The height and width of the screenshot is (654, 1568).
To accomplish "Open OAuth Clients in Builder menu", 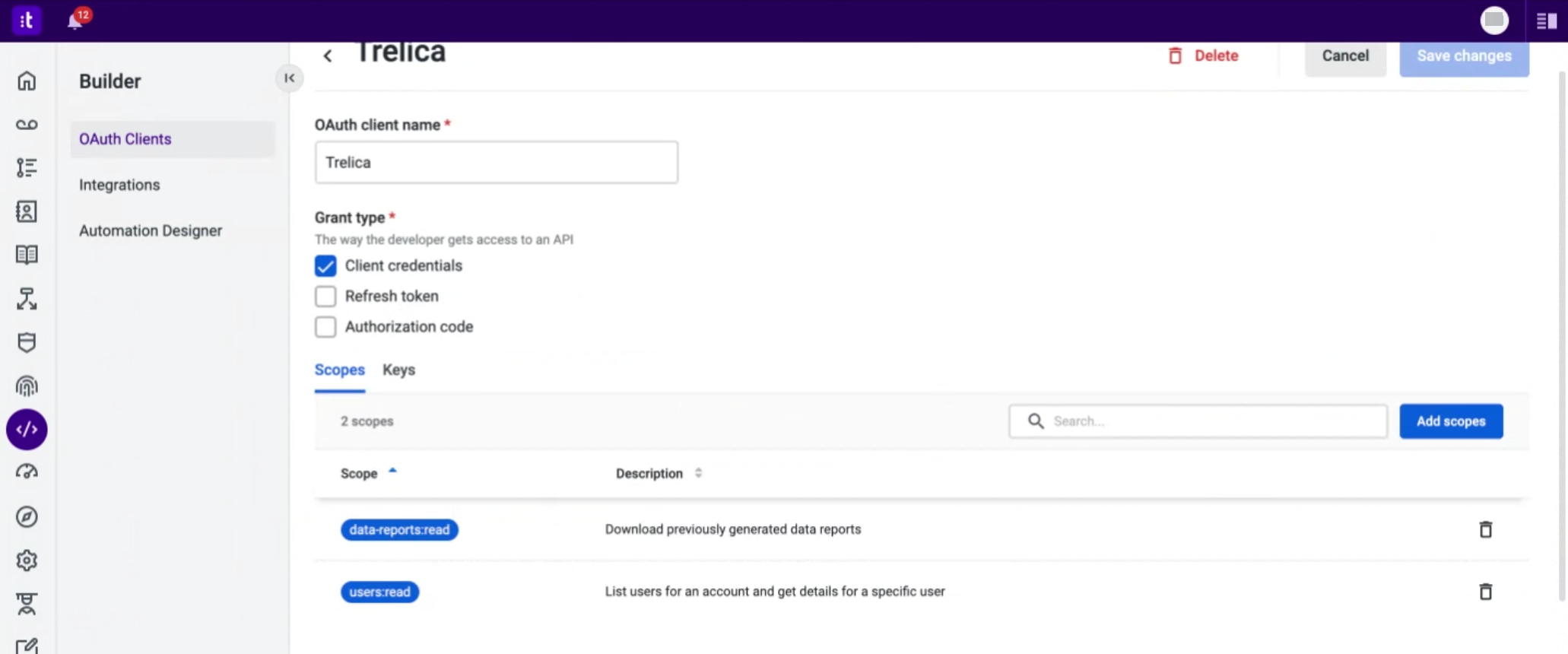I will point(173,139).
